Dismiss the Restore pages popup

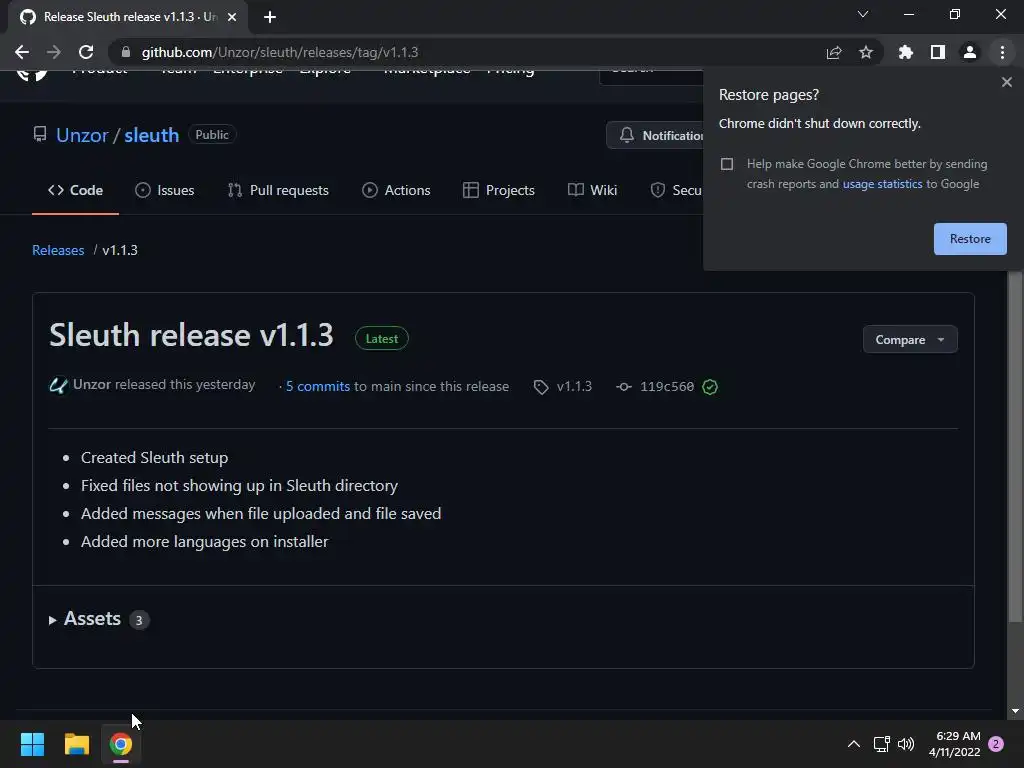click(1006, 82)
